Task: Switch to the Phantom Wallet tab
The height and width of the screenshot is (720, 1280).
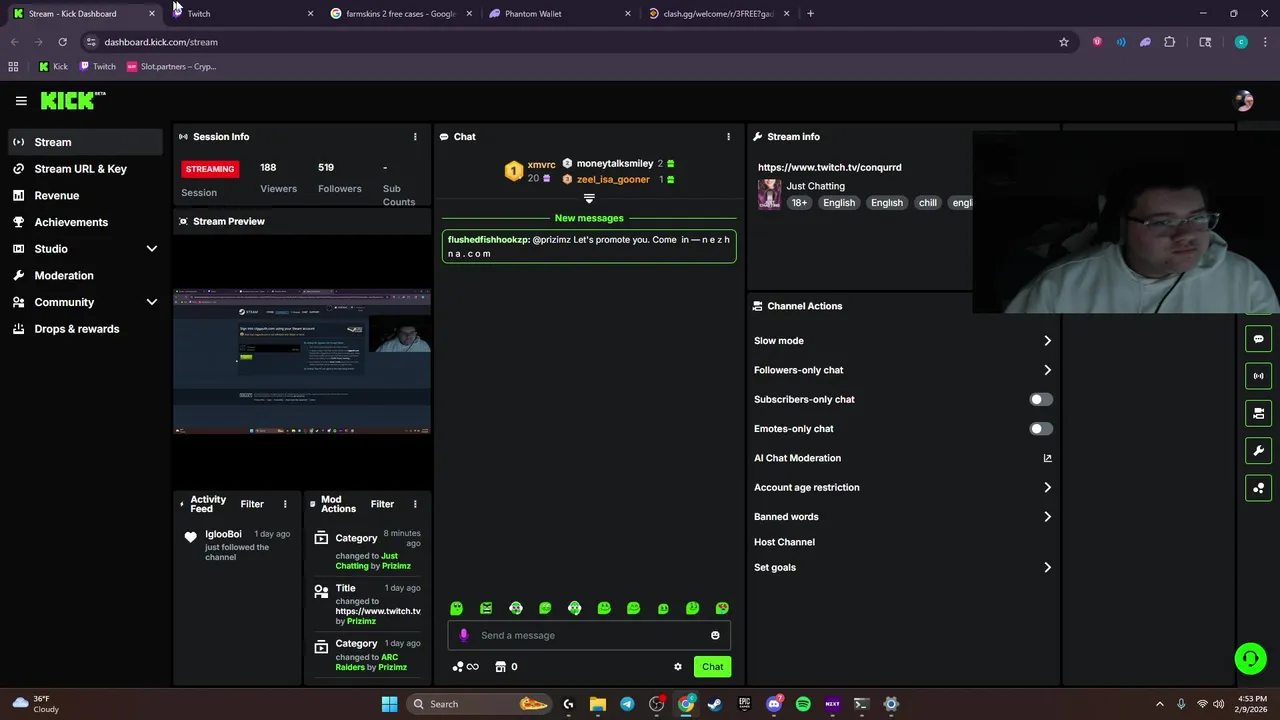Action: point(558,14)
